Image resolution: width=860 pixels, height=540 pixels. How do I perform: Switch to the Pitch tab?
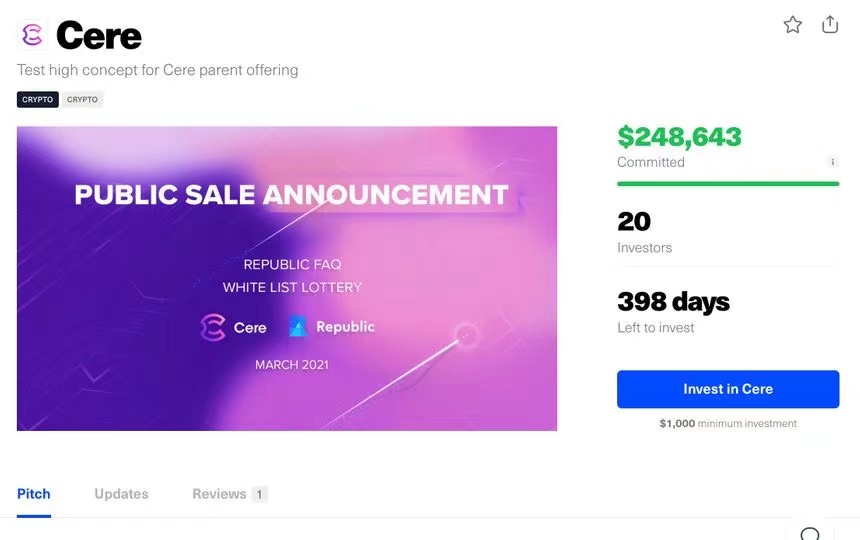pyautogui.click(x=34, y=494)
